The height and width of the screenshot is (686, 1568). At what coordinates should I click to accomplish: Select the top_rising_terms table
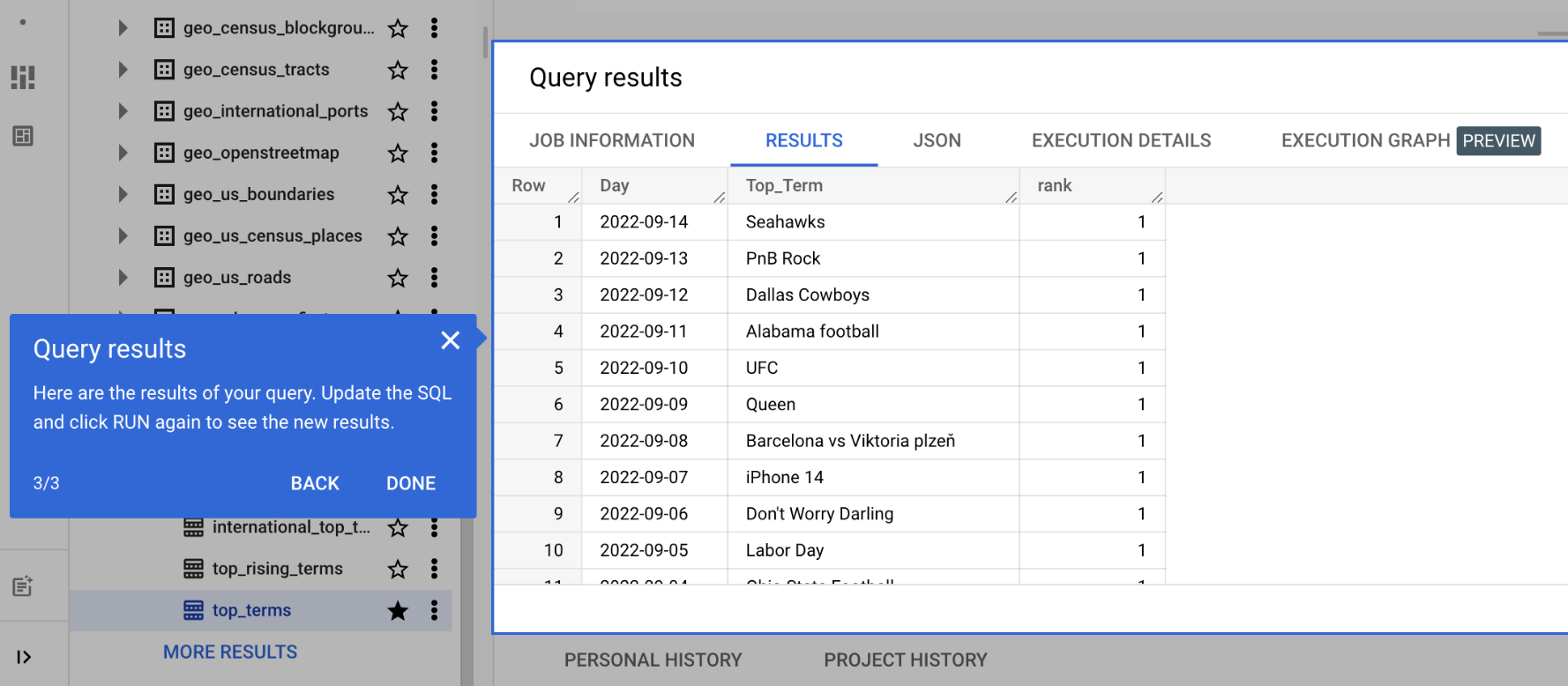277,569
